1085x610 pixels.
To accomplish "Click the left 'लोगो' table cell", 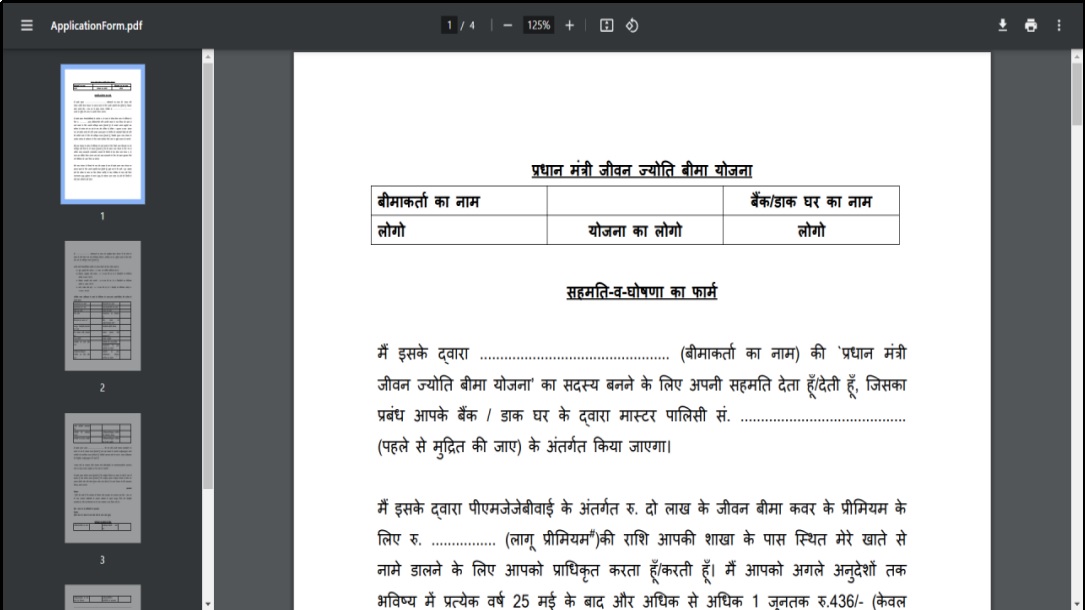I will pyautogui.click(x=459, y=230).
